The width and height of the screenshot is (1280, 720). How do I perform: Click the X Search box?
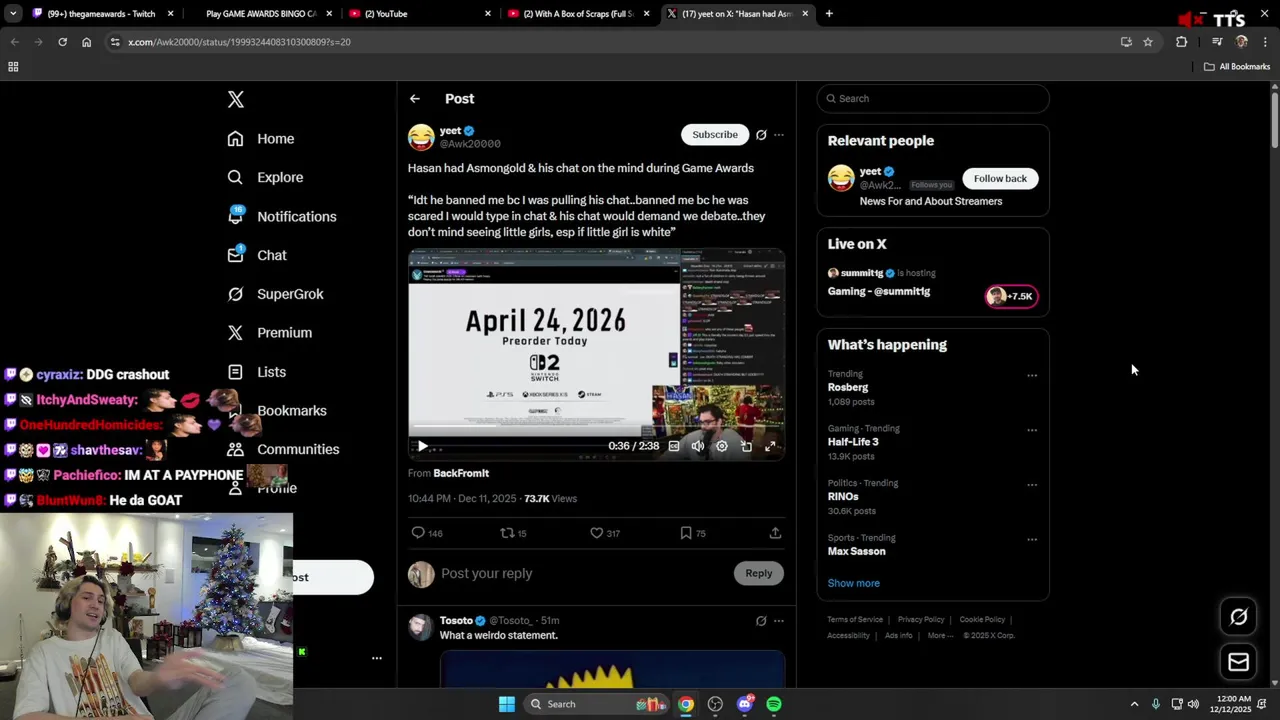point(933,98)
